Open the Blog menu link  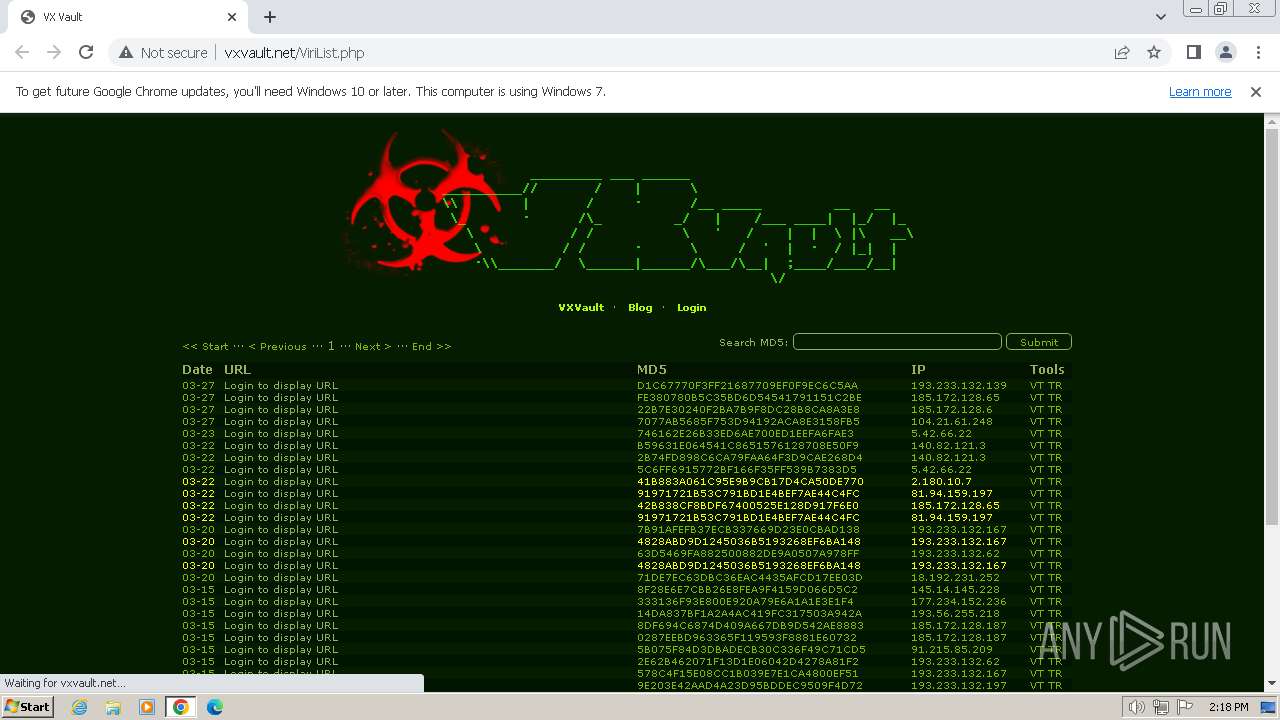pyautogui.click(x=640, y=308)
